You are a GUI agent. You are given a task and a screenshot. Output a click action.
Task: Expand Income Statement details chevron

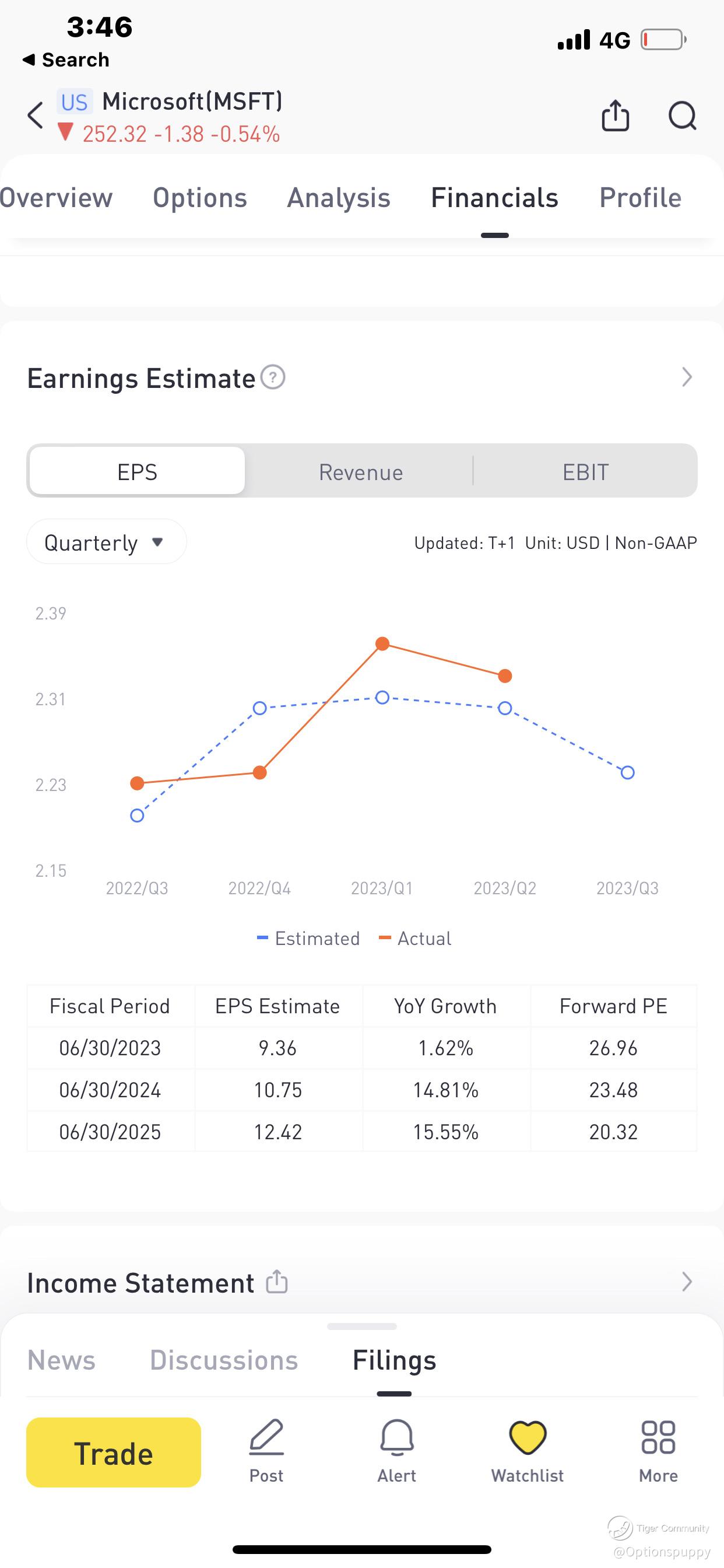point(687,1282)
